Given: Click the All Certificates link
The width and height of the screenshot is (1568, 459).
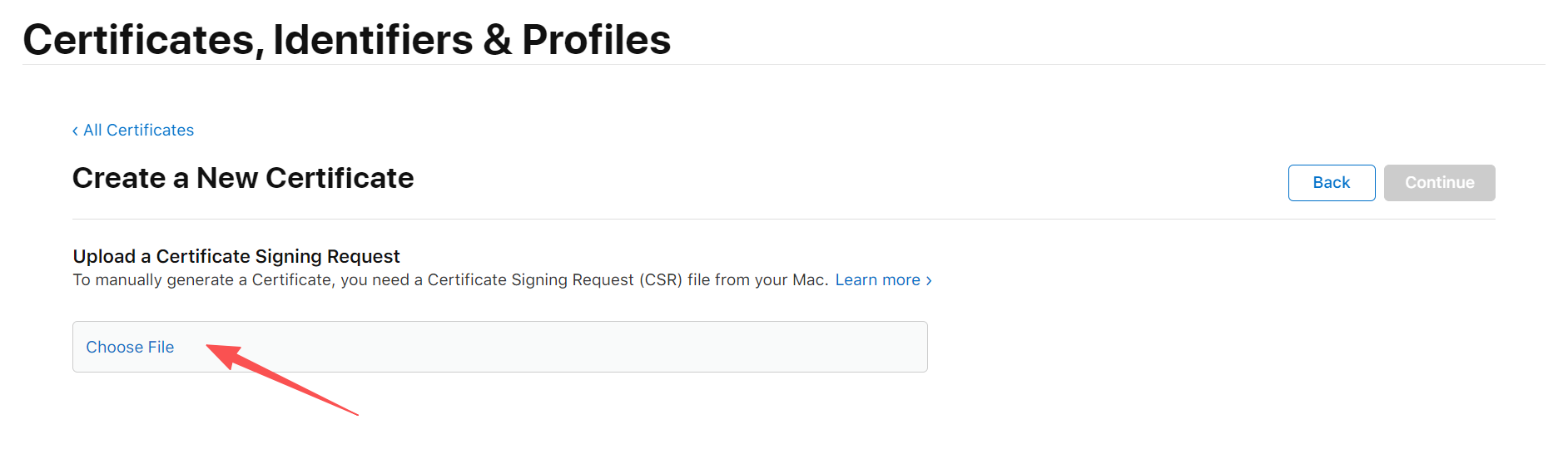Looking at the screenshot, I should click(138, 131).
